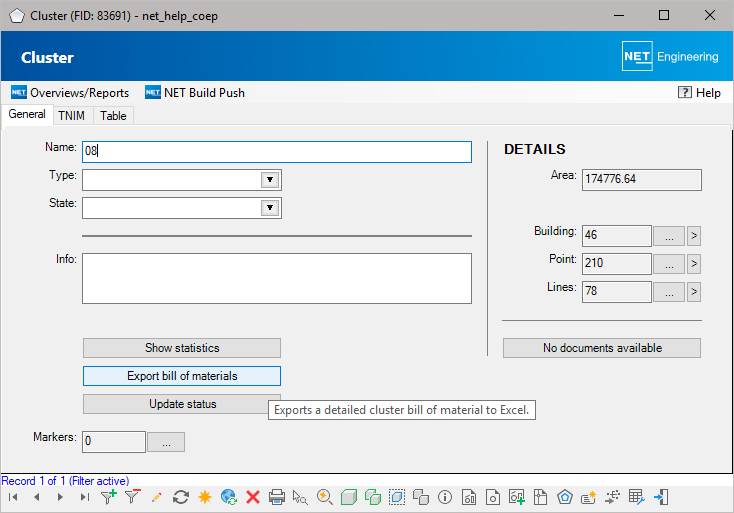
Task: Click the ellipsis button next to Lines
Action: click(669, 292)
